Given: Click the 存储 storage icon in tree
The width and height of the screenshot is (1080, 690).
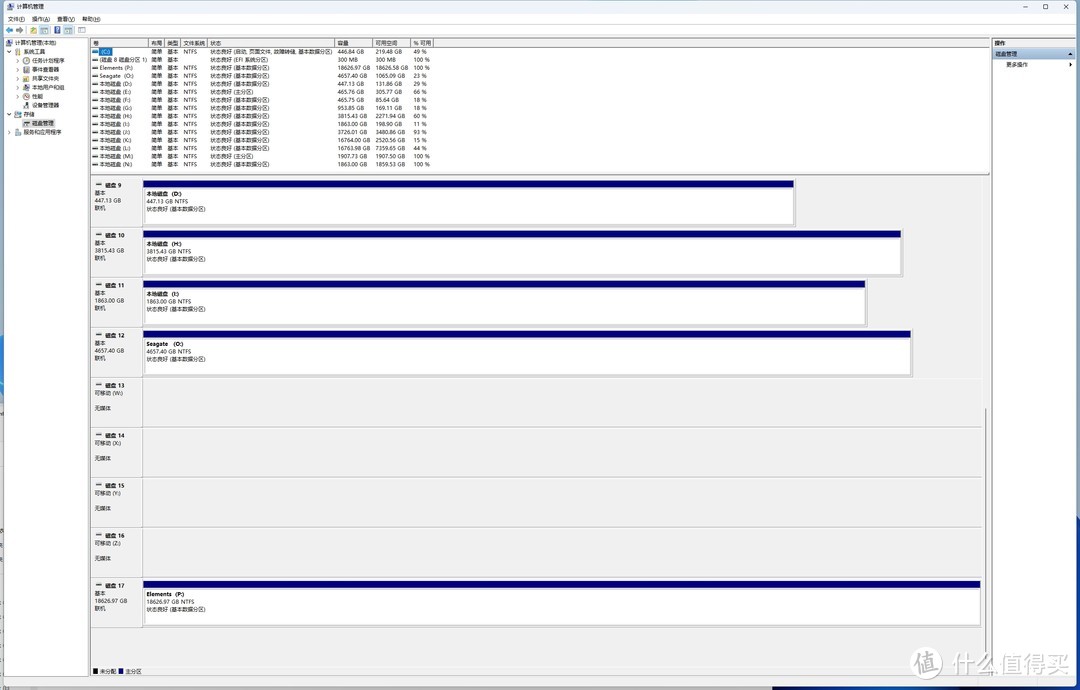Looking at the screenshot, I should [18, 114].
